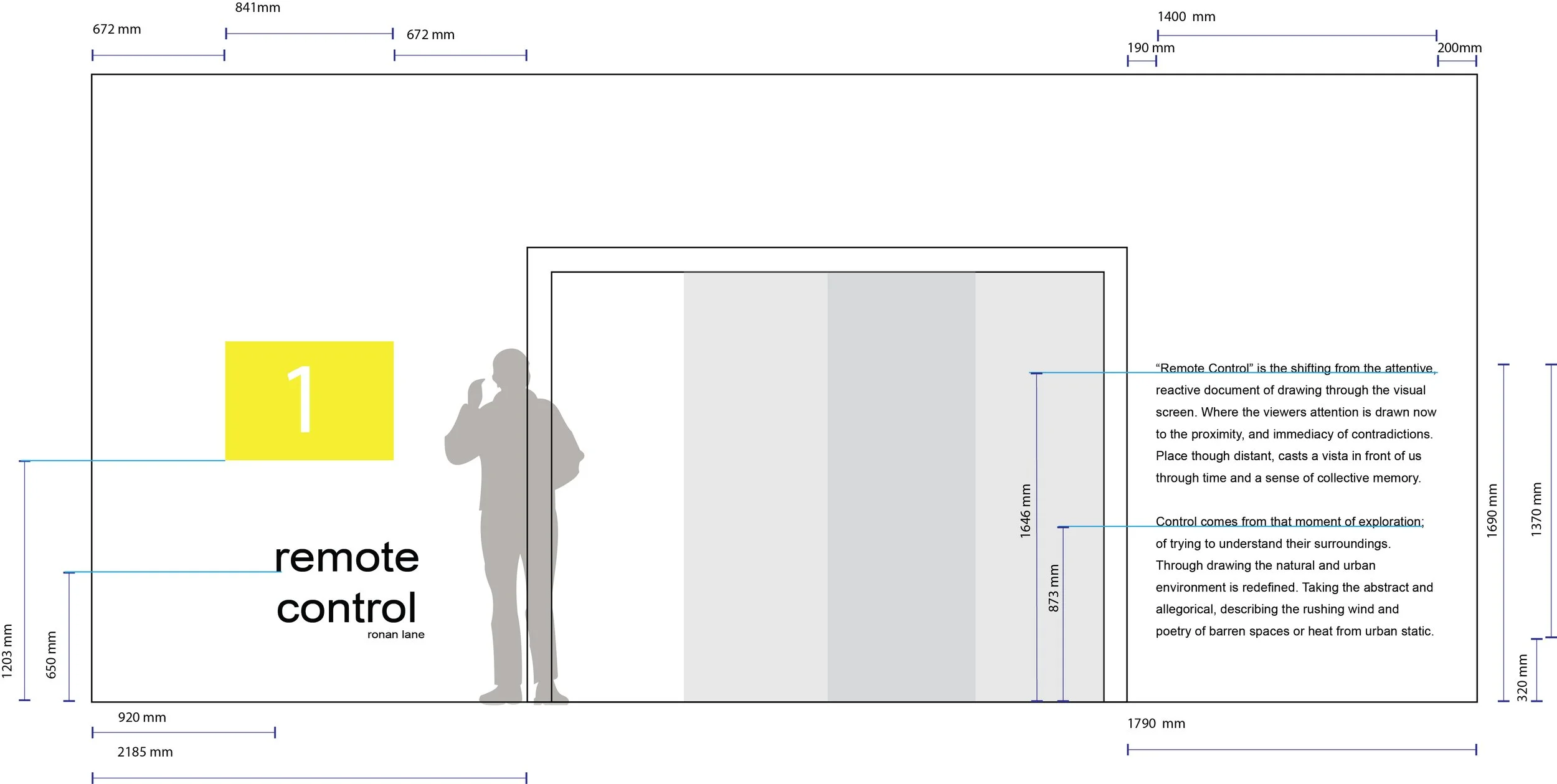This screenshot has width=1557, height=784.
Task: Click the 'control' title word
Action: tap(346, 608)
